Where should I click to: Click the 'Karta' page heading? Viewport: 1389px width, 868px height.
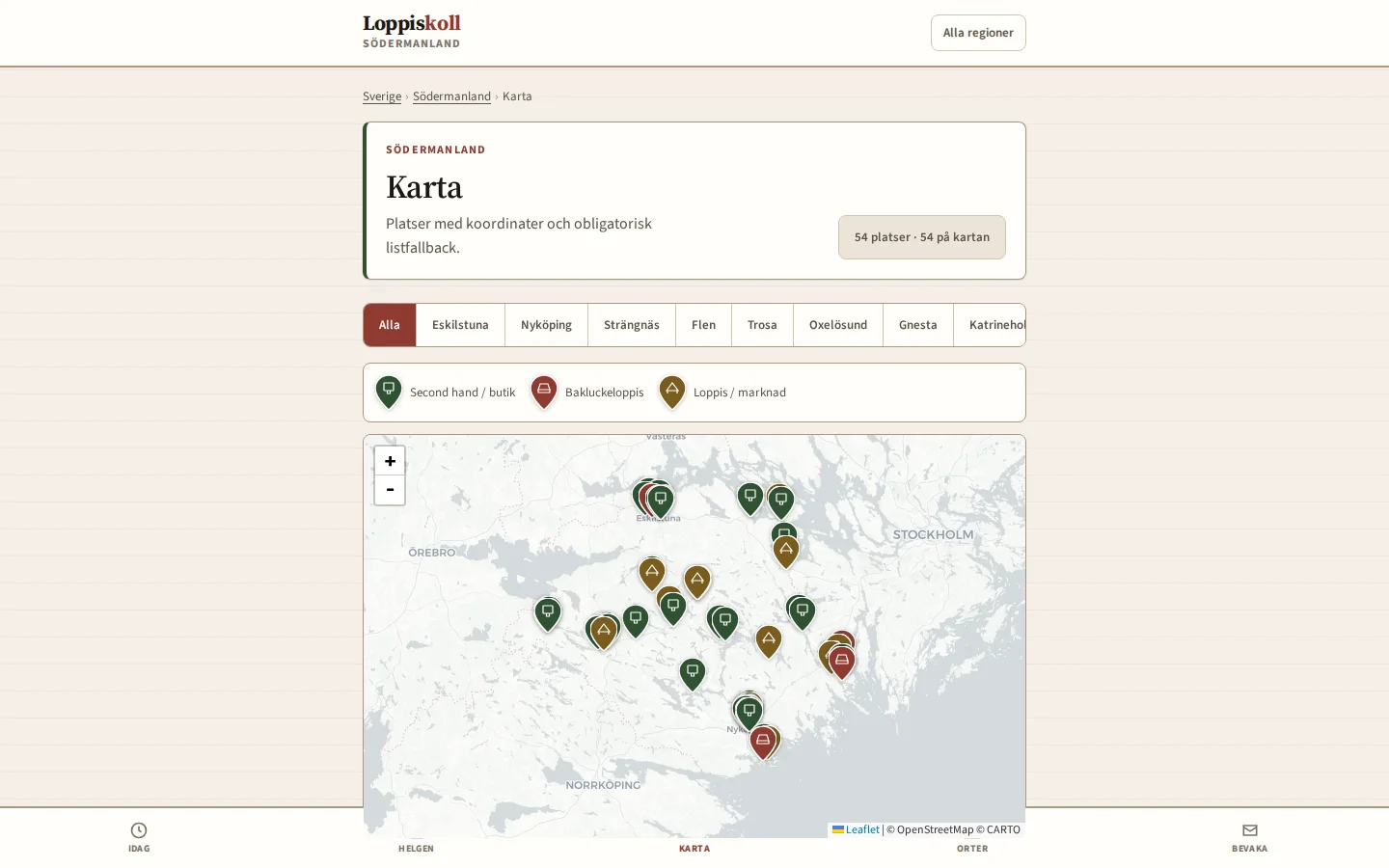tap(424, 187)
